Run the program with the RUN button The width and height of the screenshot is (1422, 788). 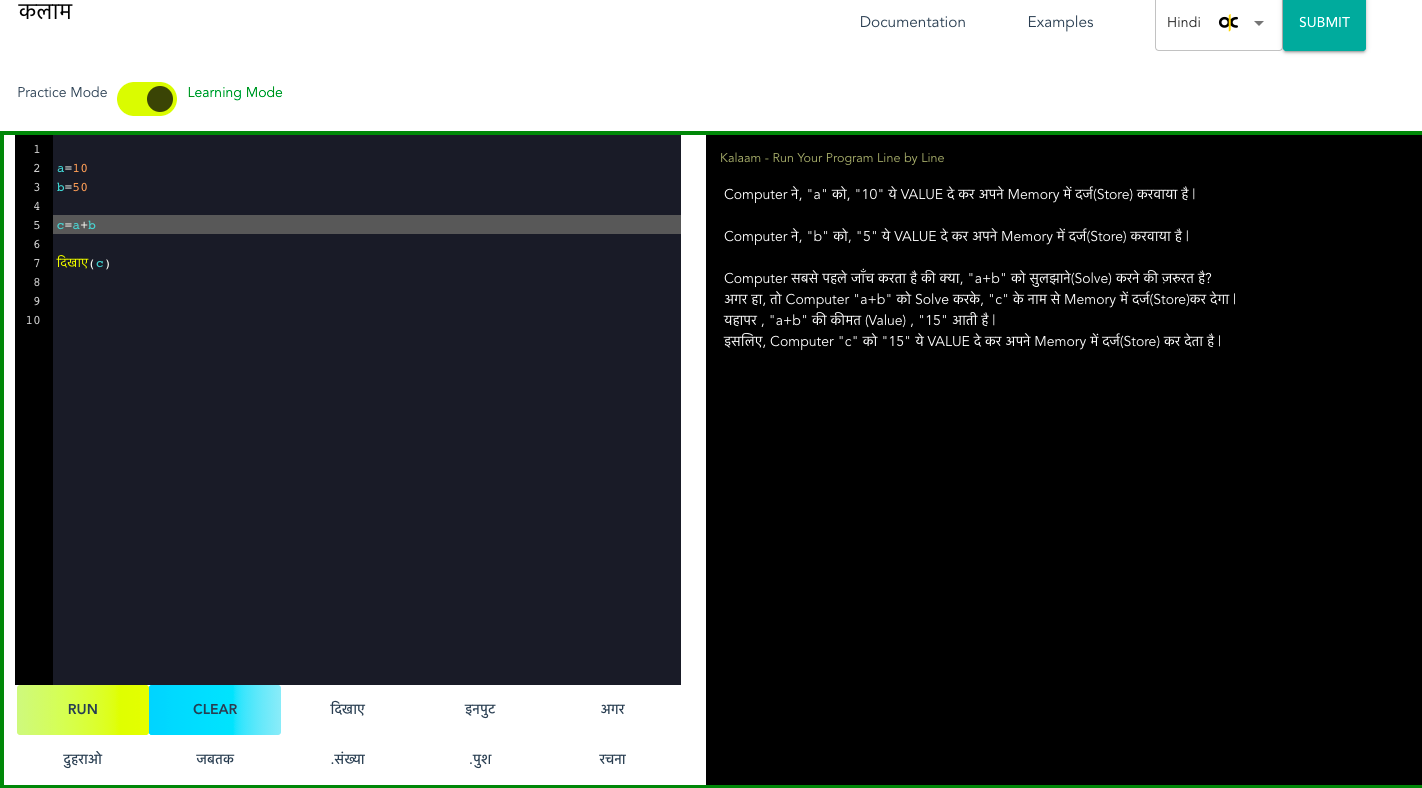(82, 709)
